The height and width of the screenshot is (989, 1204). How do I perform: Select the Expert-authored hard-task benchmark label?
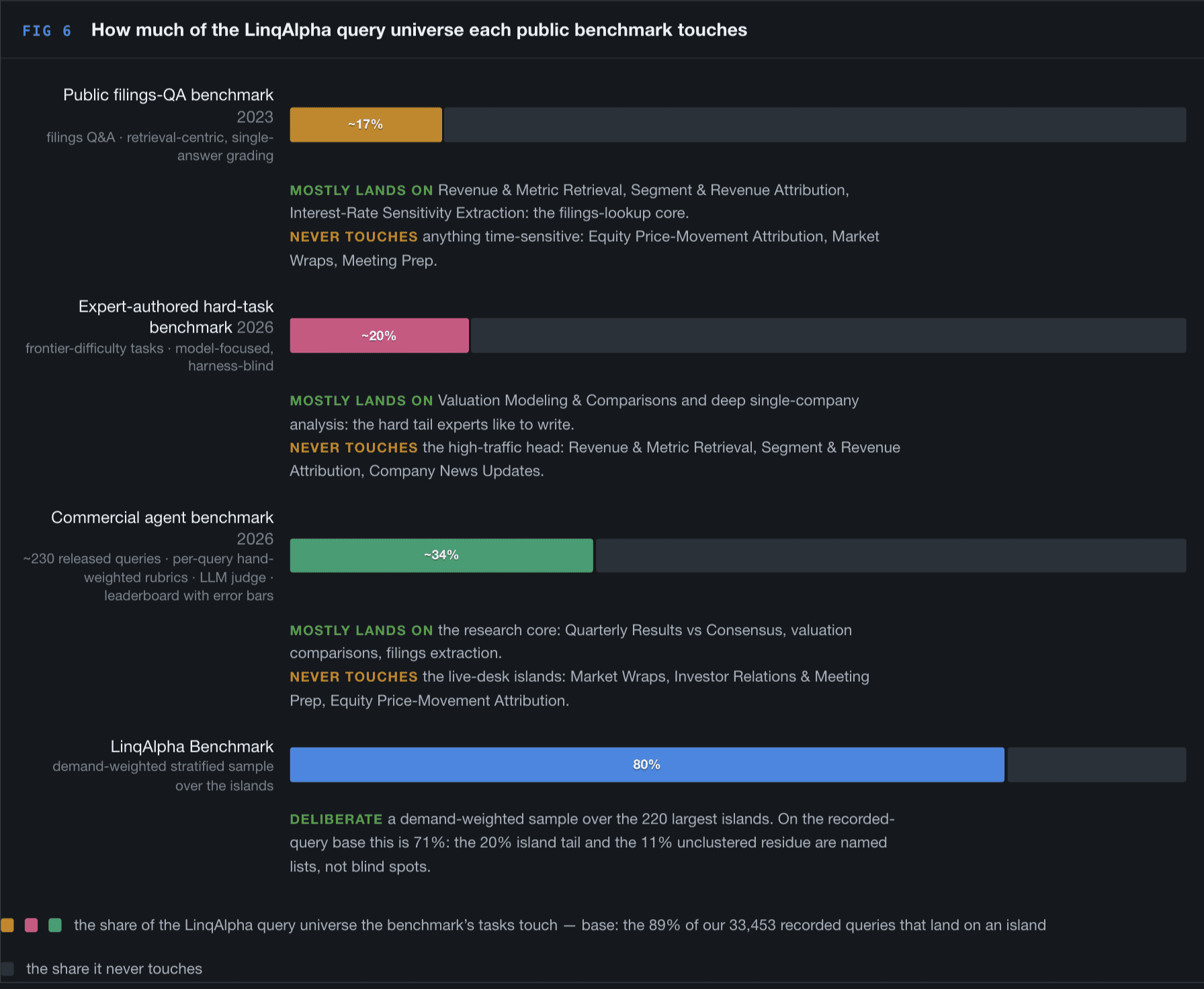176,316
